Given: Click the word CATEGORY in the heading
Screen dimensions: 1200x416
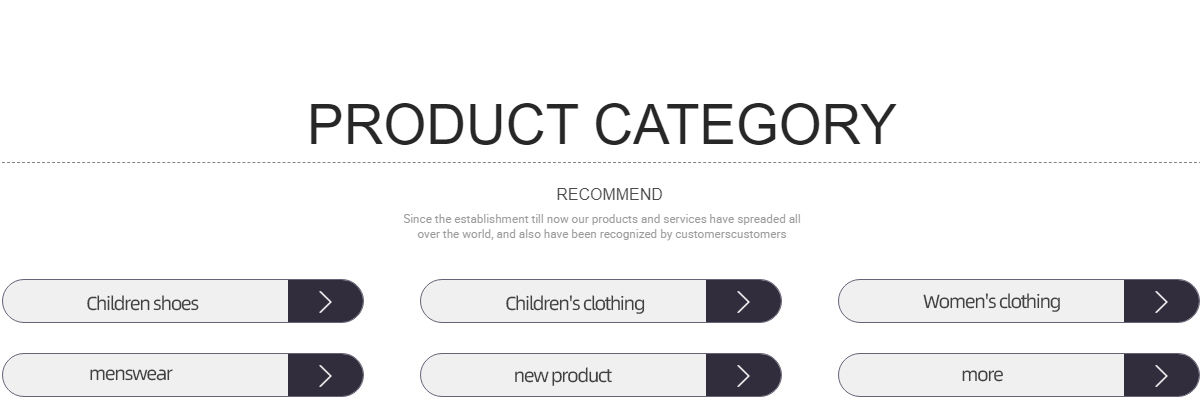Looking at the screenshot, I should 745,125.
